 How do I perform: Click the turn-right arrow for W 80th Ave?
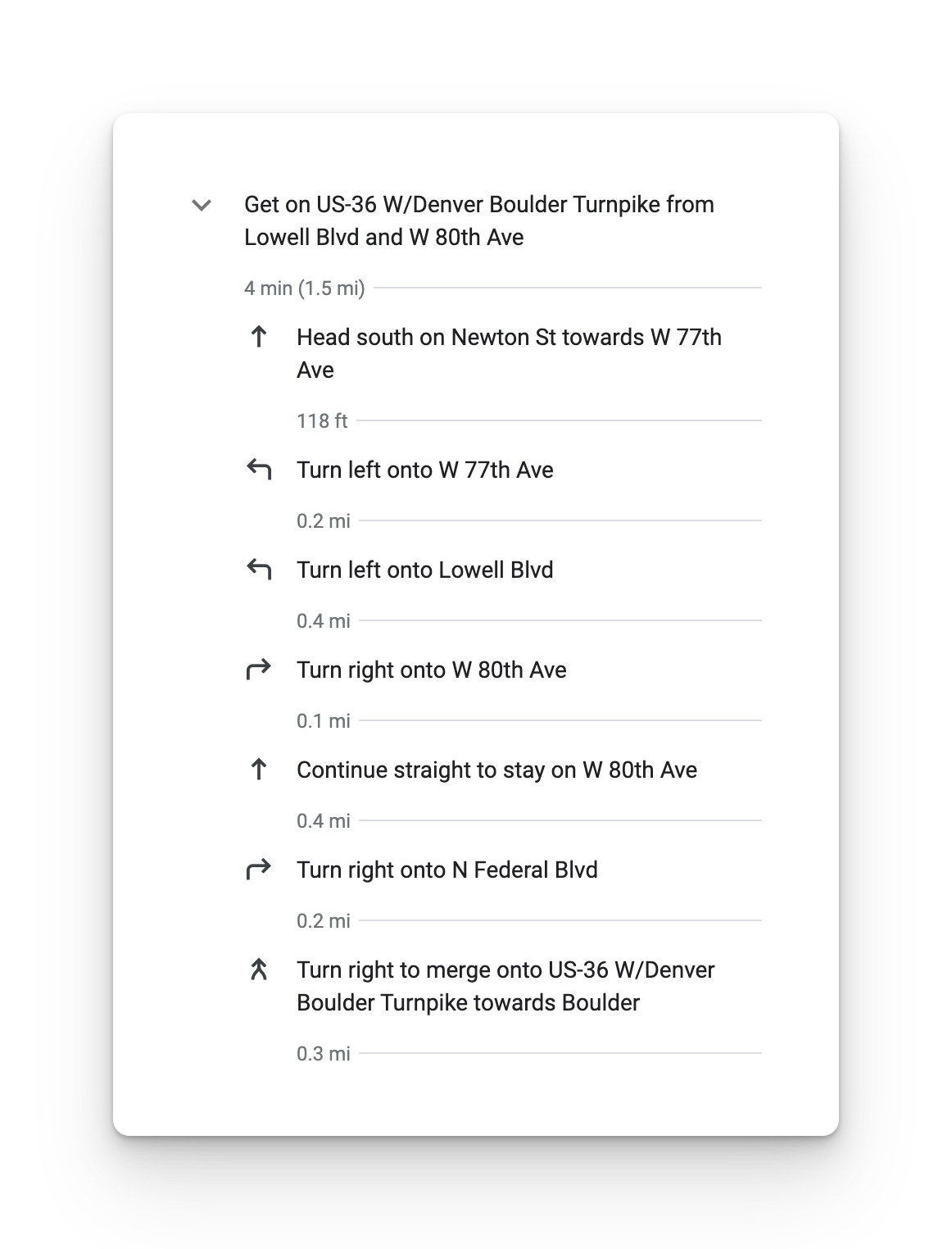pos(259,670)
